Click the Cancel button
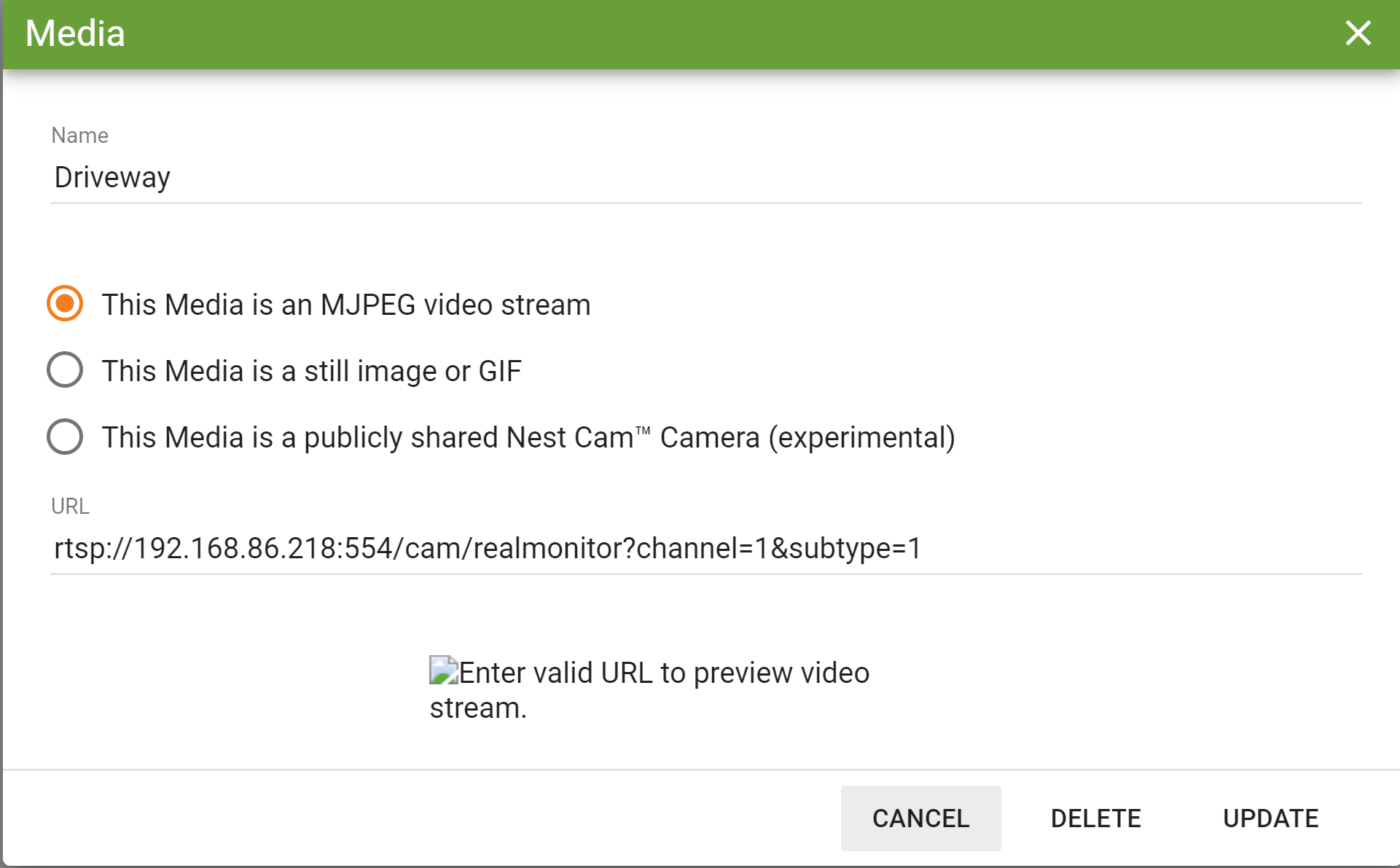Viewport: 1400px width, 868px height. click(x=920, y=818)
